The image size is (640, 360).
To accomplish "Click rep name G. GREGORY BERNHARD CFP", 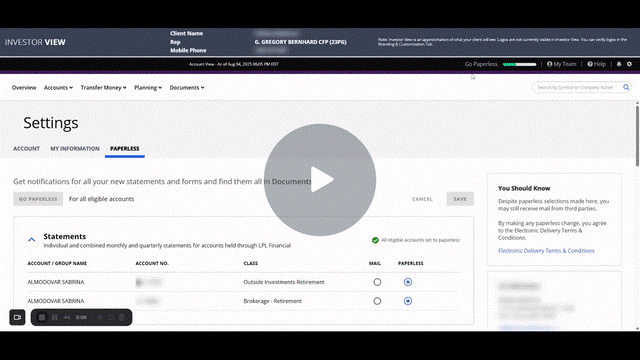I will [300, 42].
